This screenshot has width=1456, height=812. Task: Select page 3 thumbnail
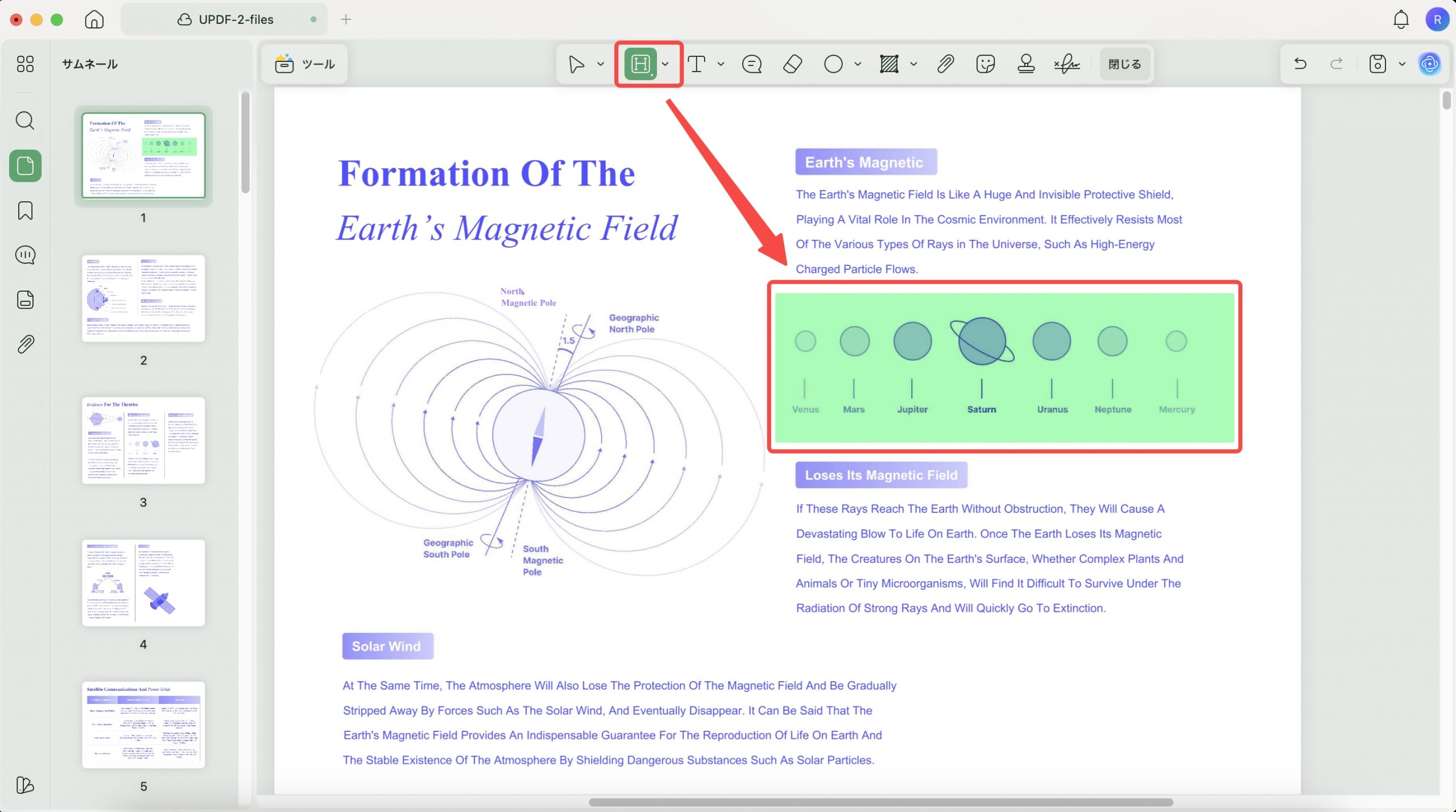[x=143, y=441]
